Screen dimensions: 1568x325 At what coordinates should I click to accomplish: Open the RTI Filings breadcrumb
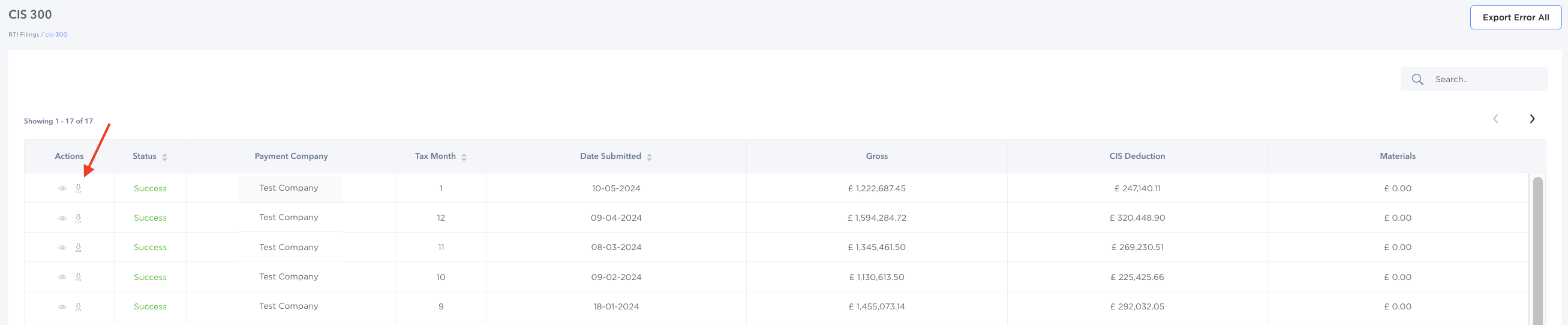pos(24,35)
